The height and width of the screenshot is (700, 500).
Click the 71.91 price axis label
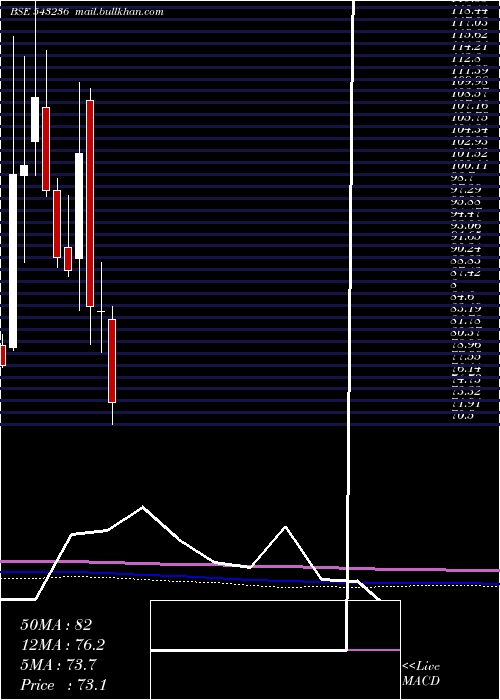click(466, 404)
